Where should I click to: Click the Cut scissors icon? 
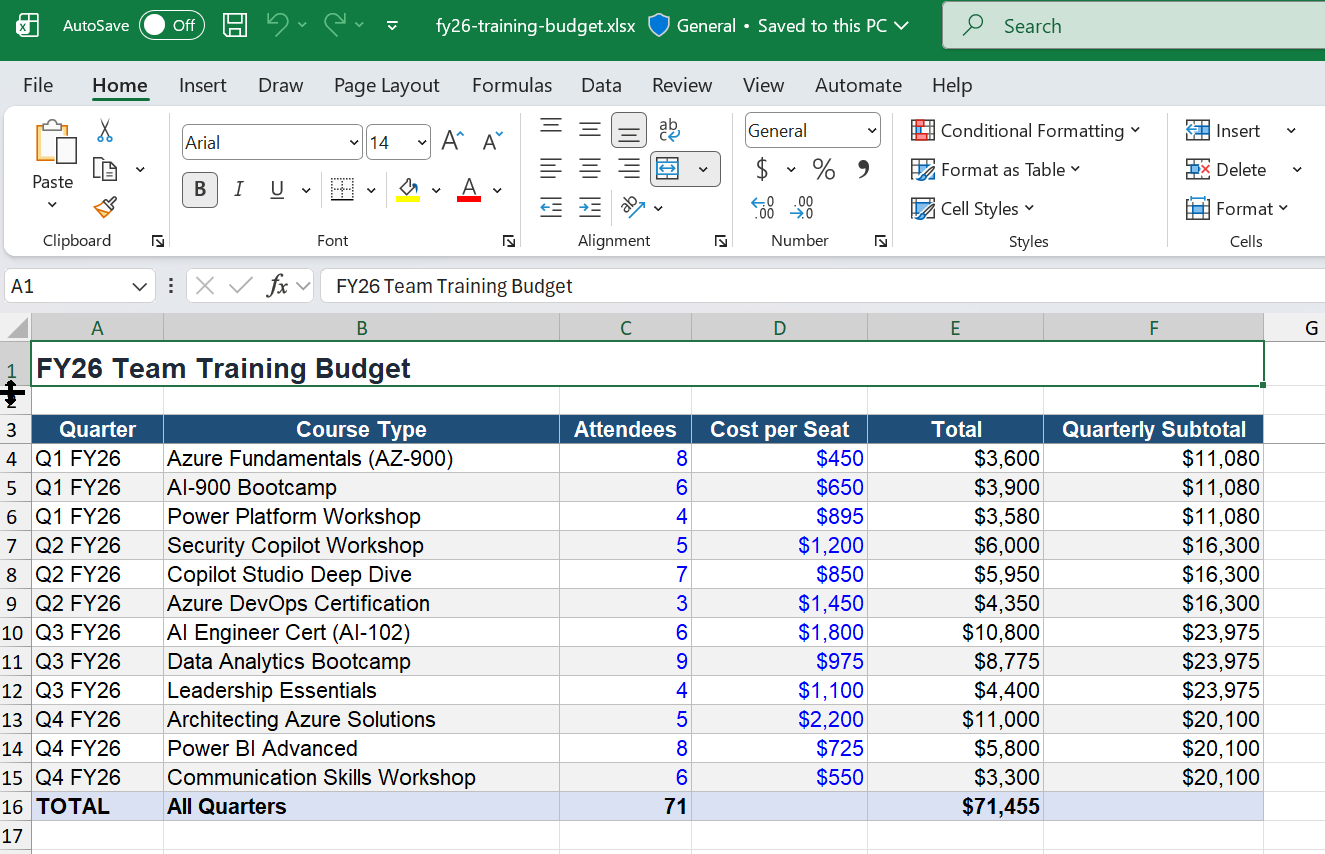[x=105, y=130]
